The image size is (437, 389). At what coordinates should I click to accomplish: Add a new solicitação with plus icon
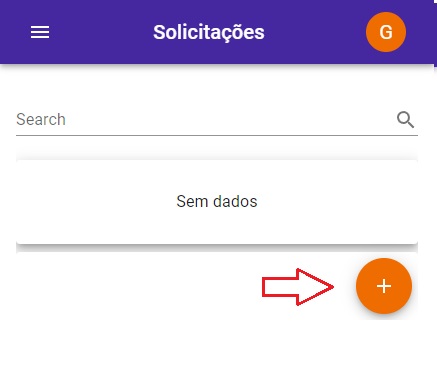[384, 286]
